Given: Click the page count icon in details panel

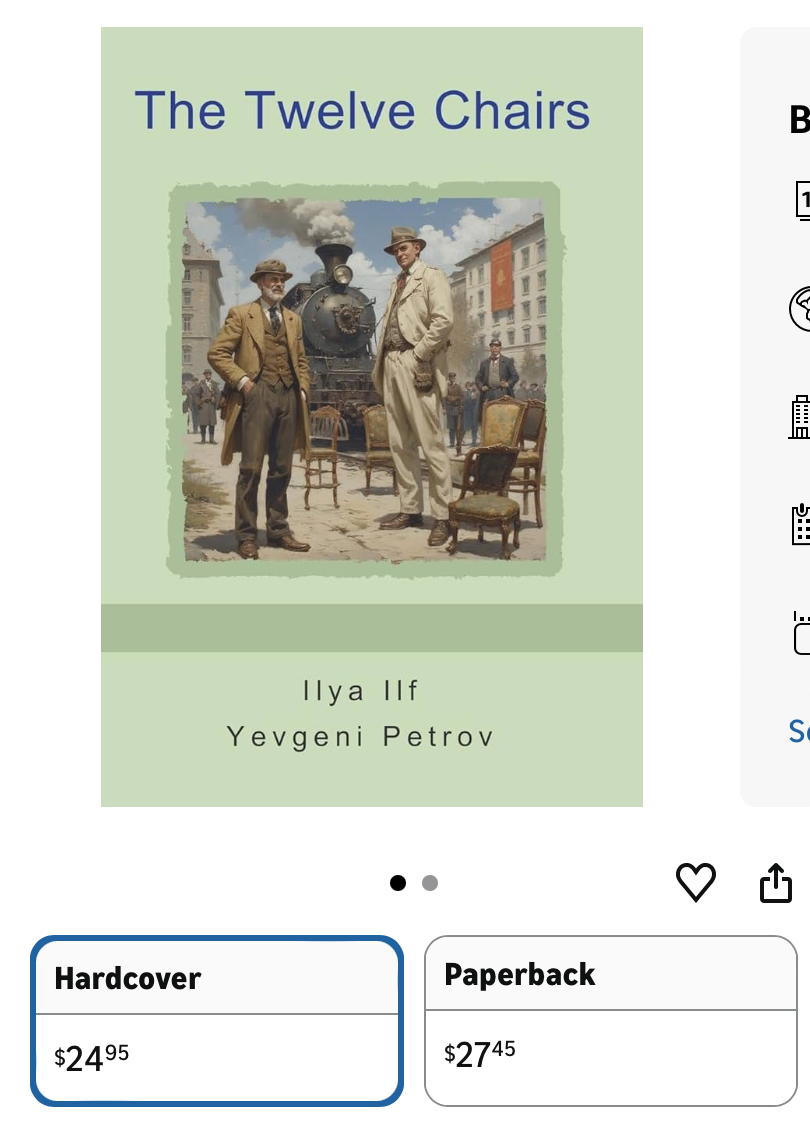Looking at the screenshot, I should coord(802,201).
